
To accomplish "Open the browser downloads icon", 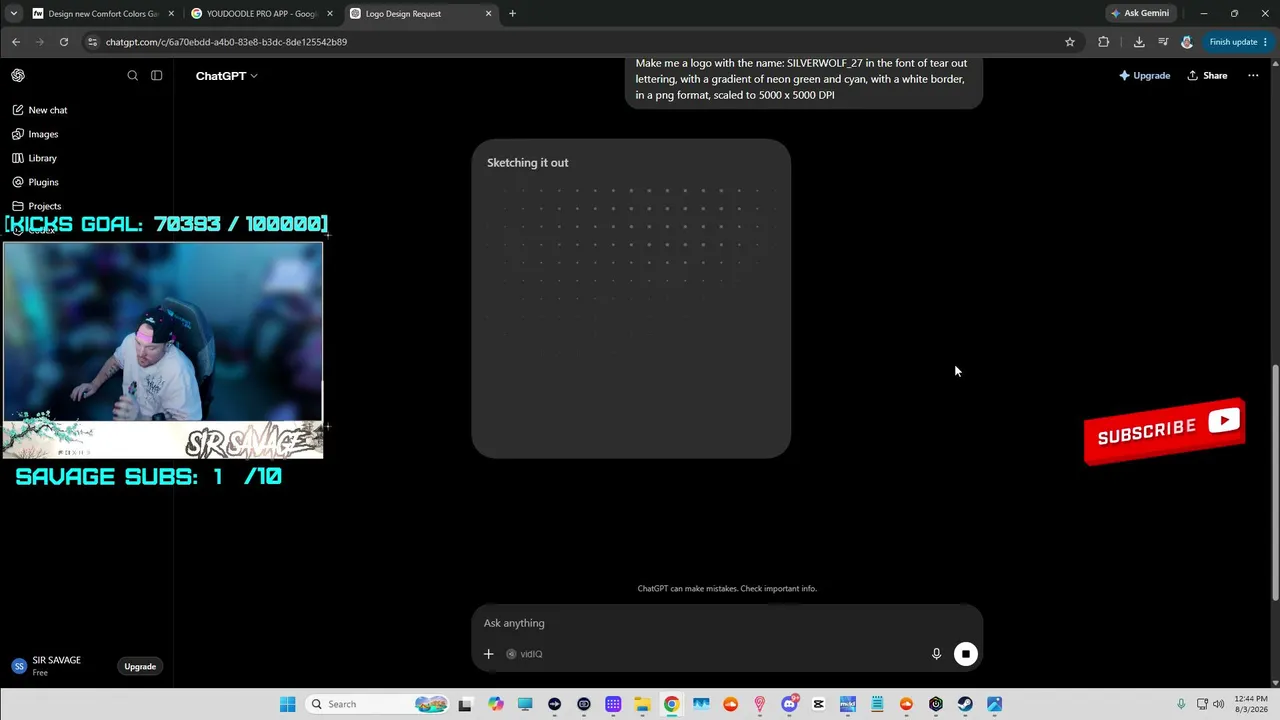I will (1139, 42).
